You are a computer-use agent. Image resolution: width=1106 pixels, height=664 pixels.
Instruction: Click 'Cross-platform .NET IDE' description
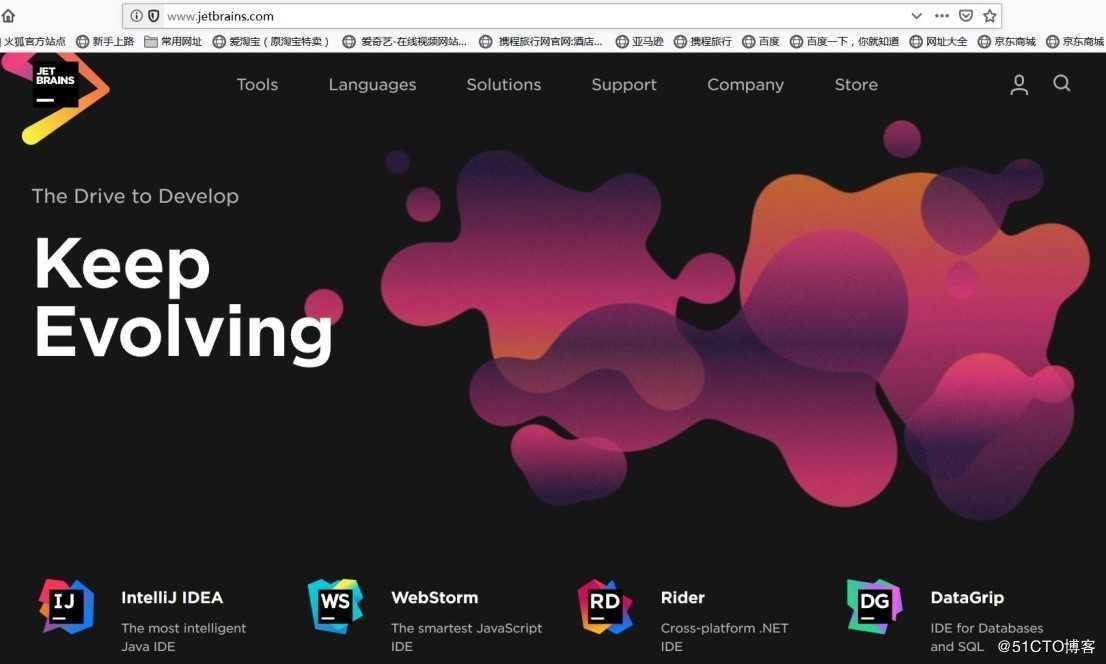pos(724,637)
